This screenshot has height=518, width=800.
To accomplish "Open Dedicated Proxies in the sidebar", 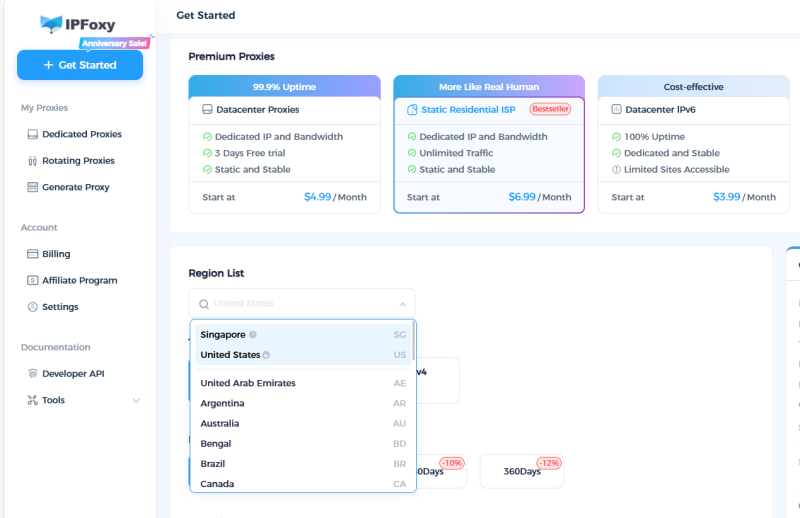I will click(82, 134).
